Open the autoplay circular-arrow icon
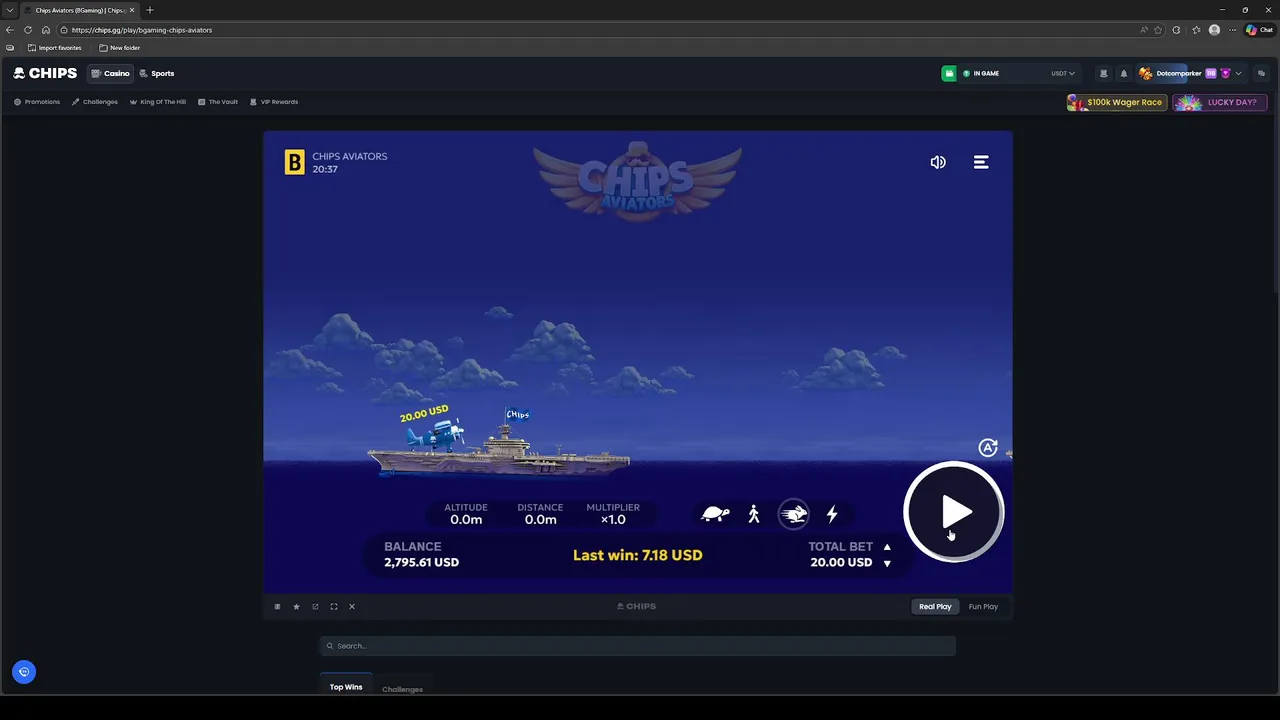This screenshot has width=1280, height=720. pos(988,448)
